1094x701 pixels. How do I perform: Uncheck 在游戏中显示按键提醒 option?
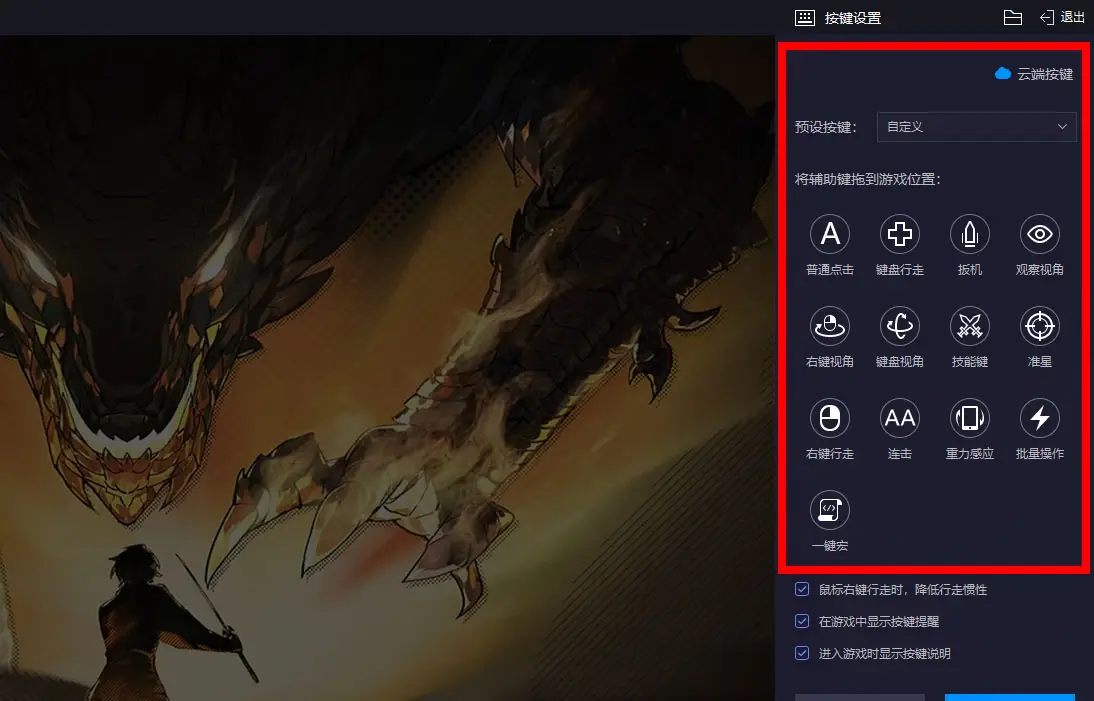tap(802, 621)
